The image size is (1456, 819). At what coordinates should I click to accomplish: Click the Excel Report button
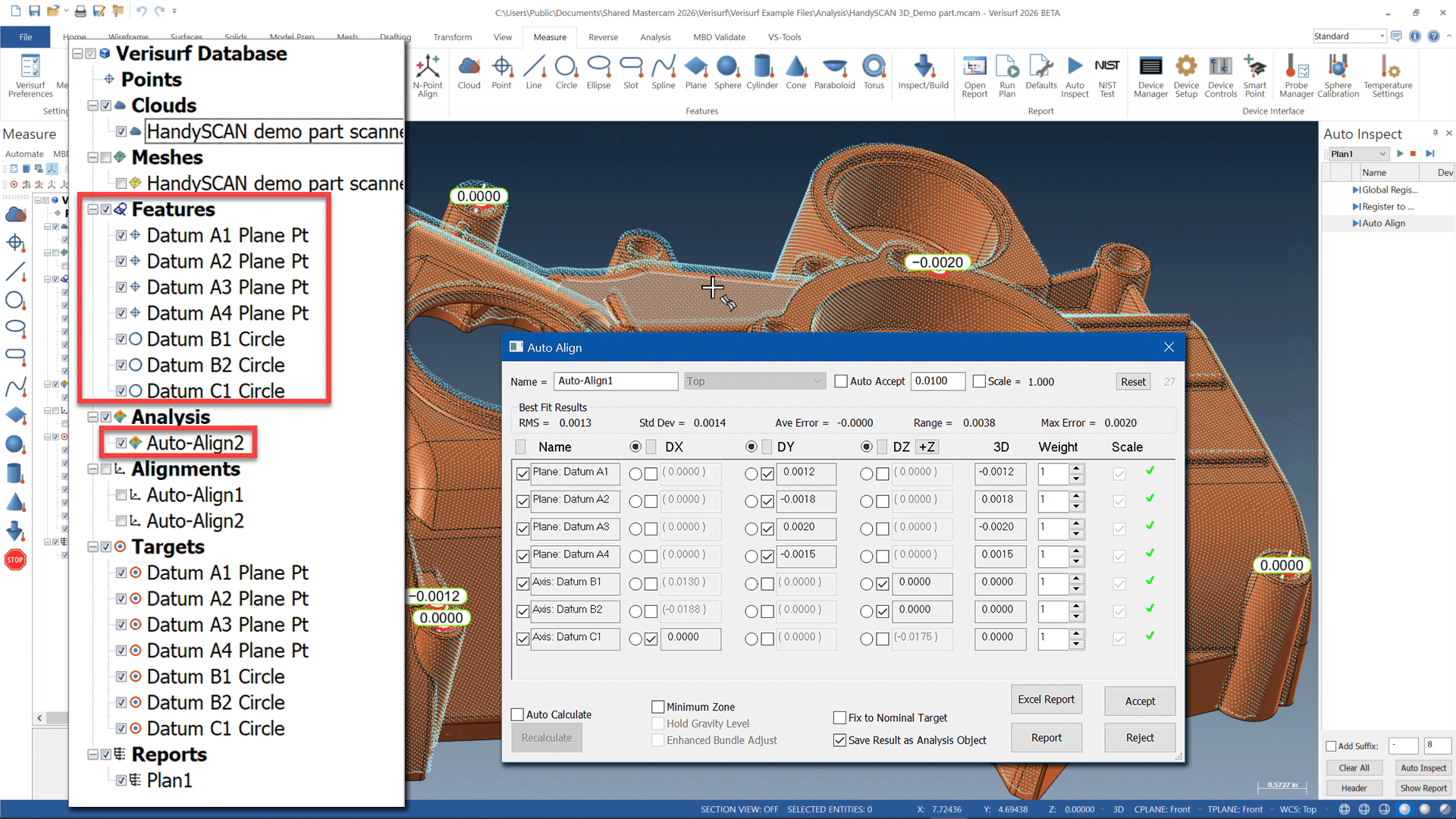[x=1046, y=699]
